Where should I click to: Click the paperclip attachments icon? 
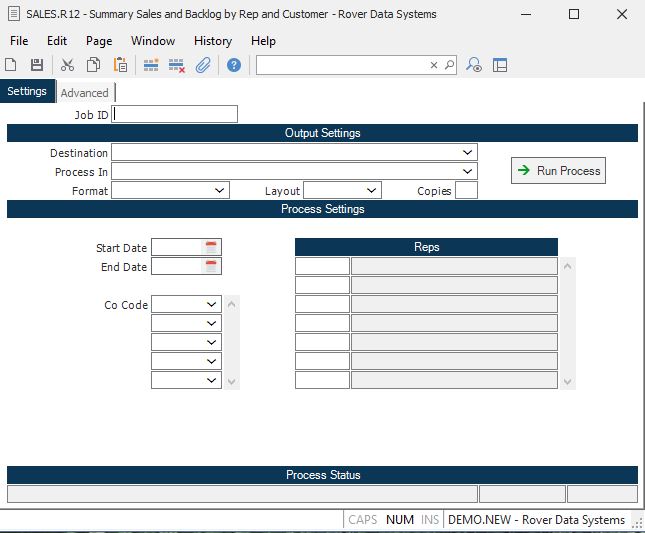click(203, 65)
